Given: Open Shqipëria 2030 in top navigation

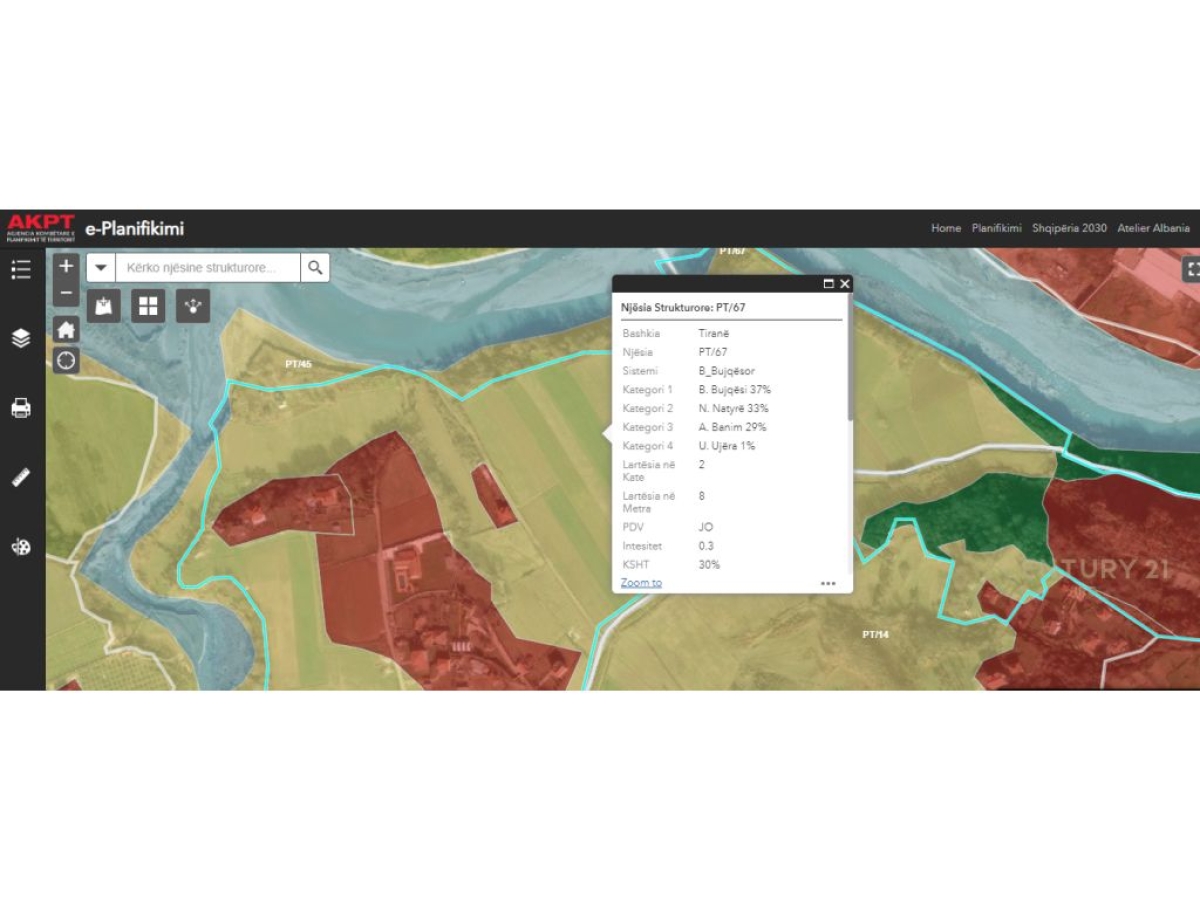Looking at the screenshot, I should [x=1070, y=228].
